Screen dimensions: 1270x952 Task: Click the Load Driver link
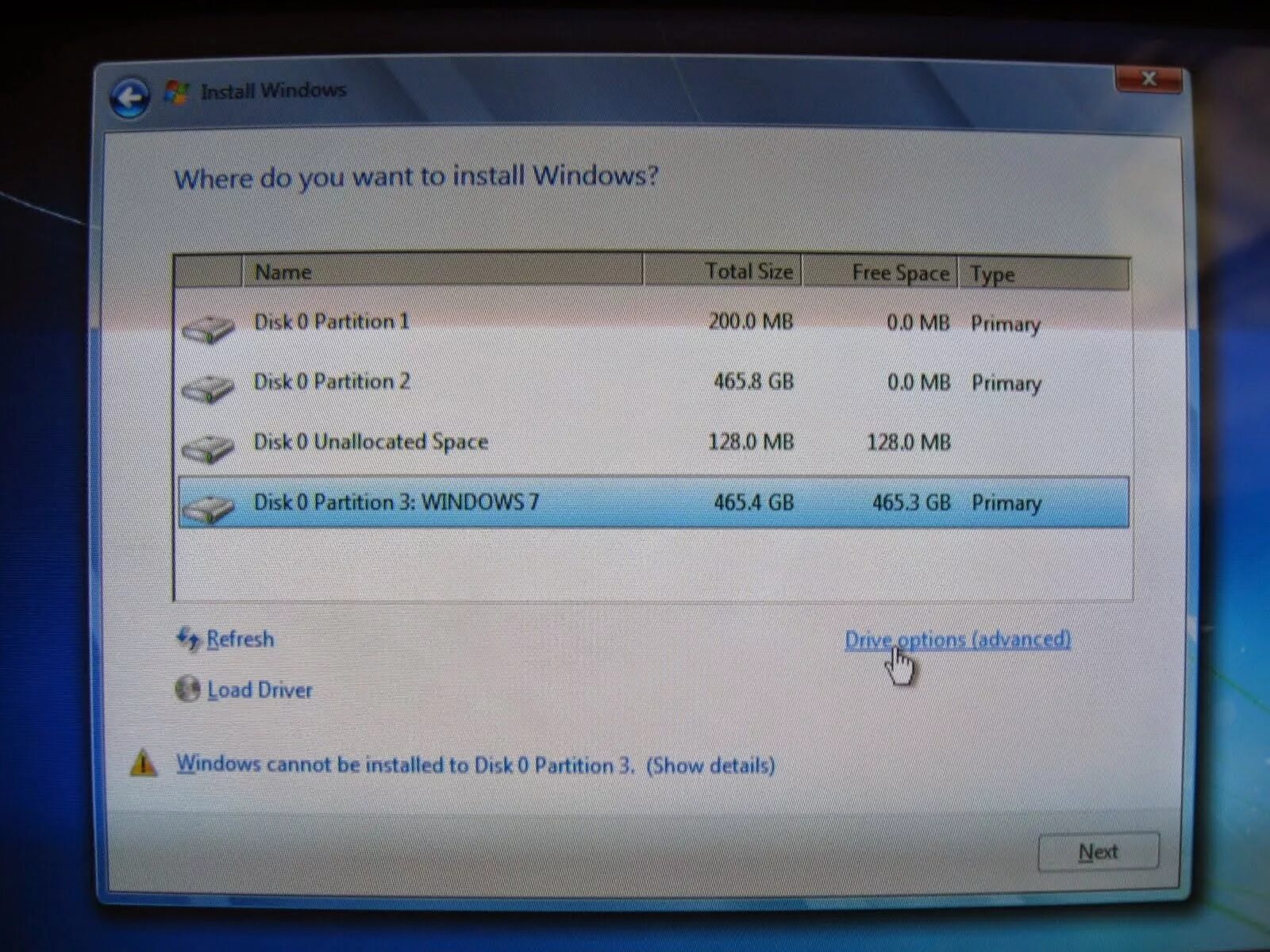(x=260, y=690)
